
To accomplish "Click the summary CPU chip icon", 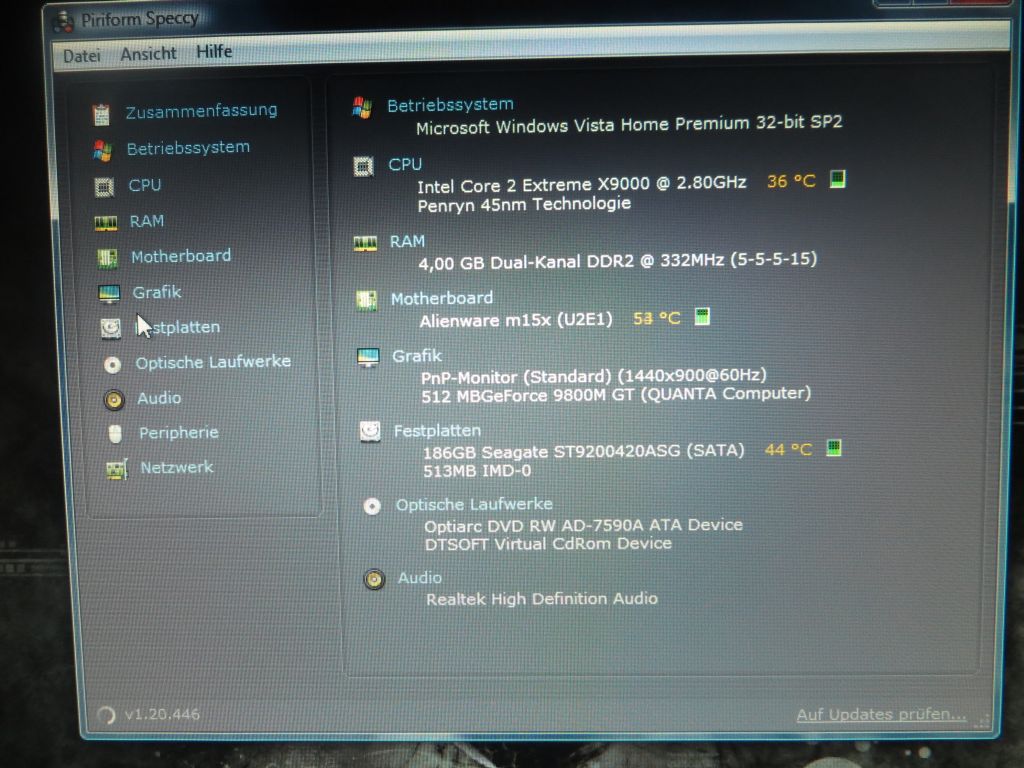I will (x=364, y=167).
